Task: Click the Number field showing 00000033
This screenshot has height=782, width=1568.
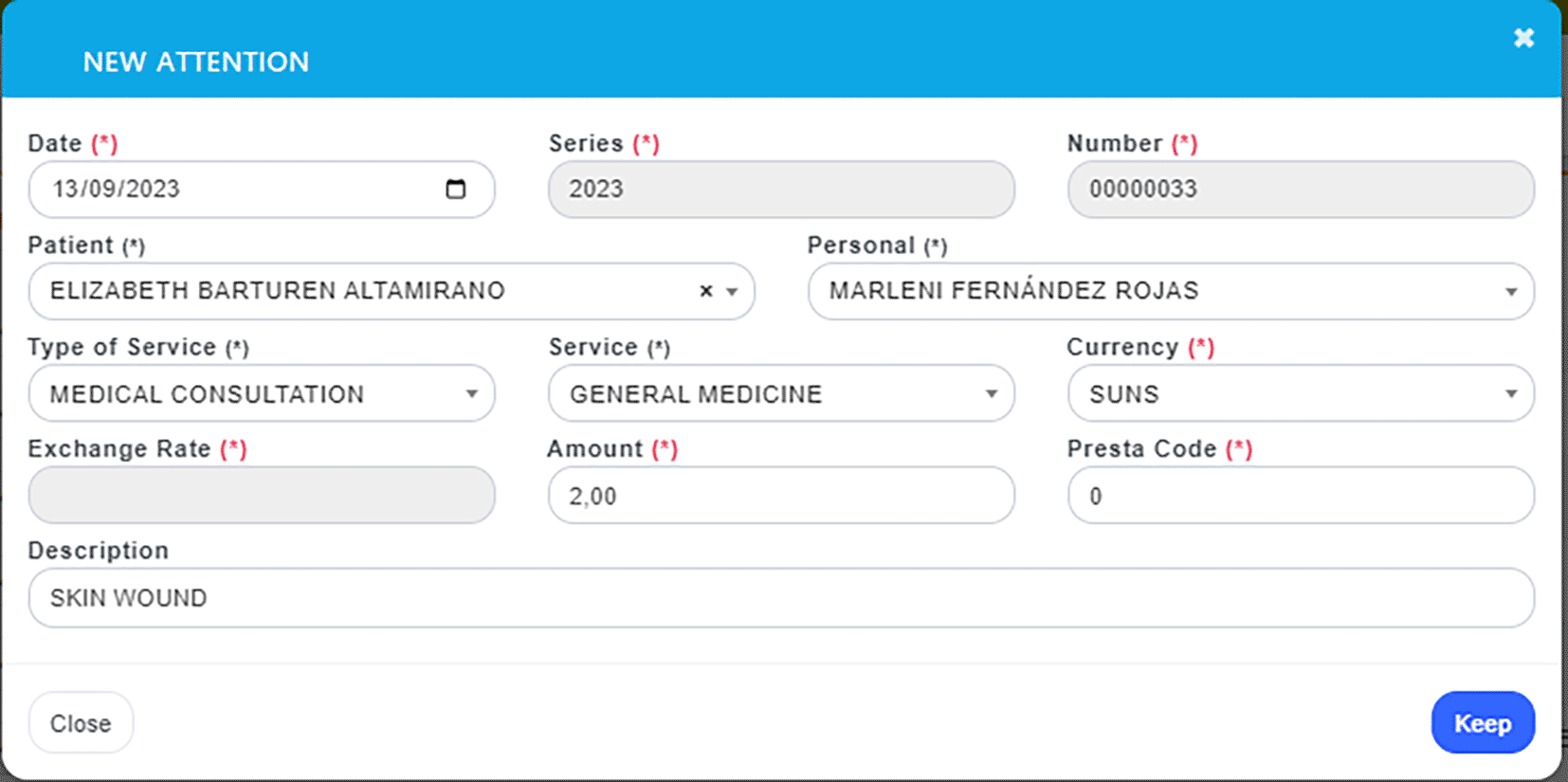Action: point(1301,189)
